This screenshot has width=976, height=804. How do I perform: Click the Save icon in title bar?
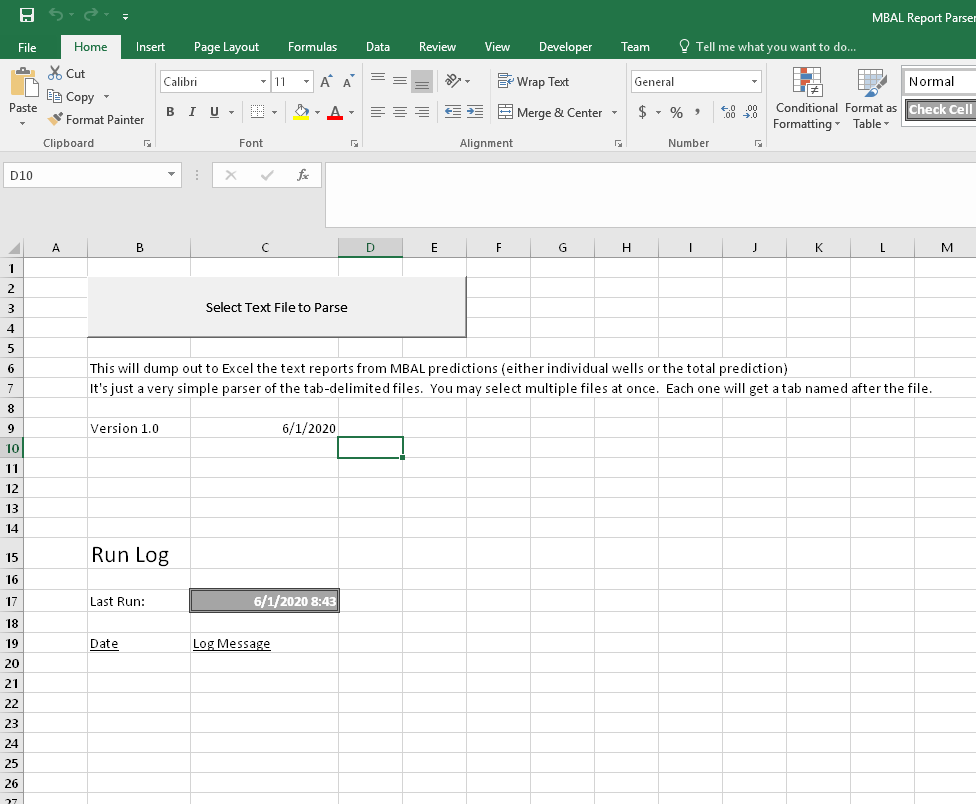click(27, 15)
